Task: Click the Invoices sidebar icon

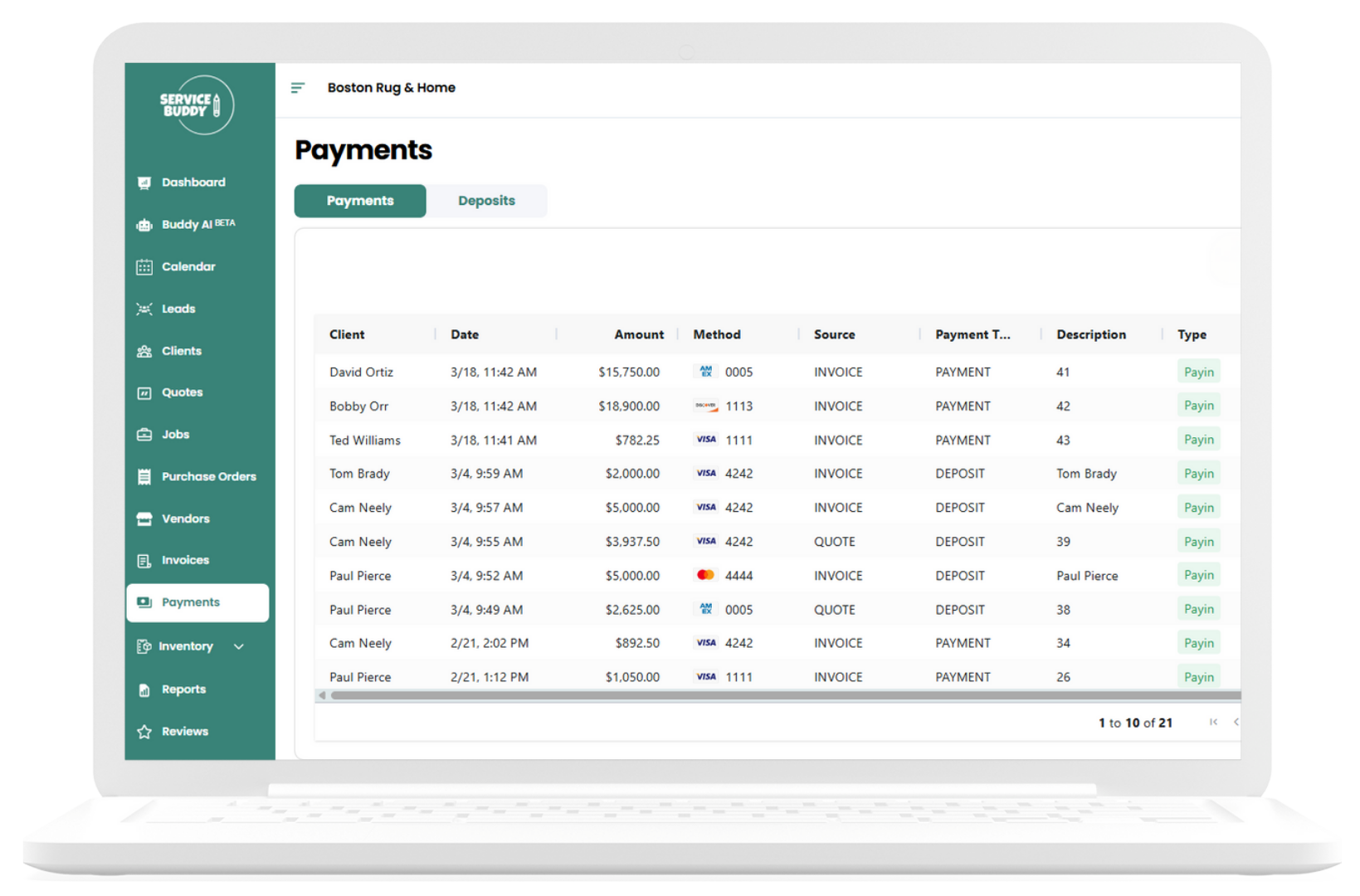Action: 144,561
